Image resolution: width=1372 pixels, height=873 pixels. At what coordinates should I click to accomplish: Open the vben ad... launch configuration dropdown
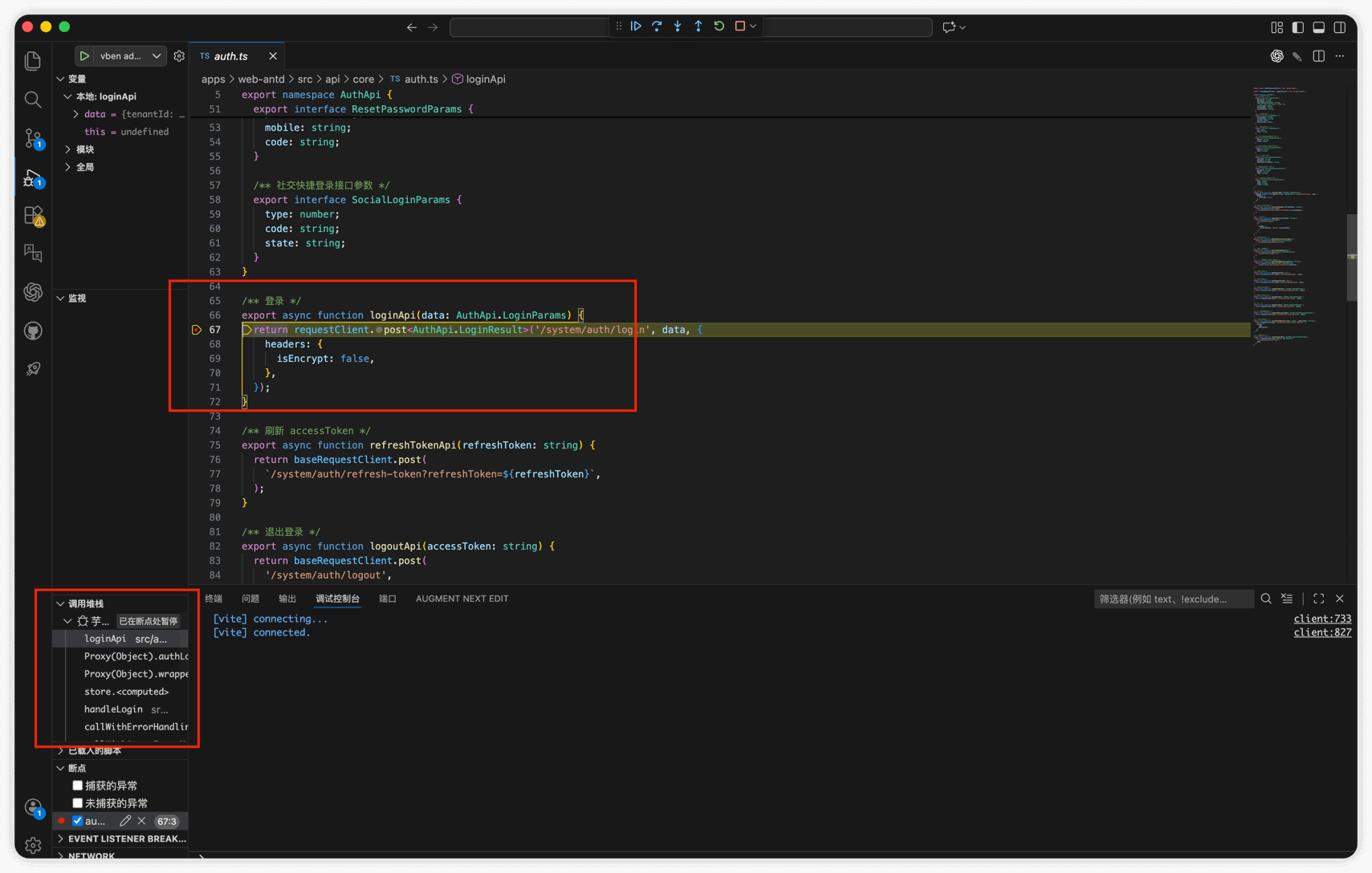[157, 56]
